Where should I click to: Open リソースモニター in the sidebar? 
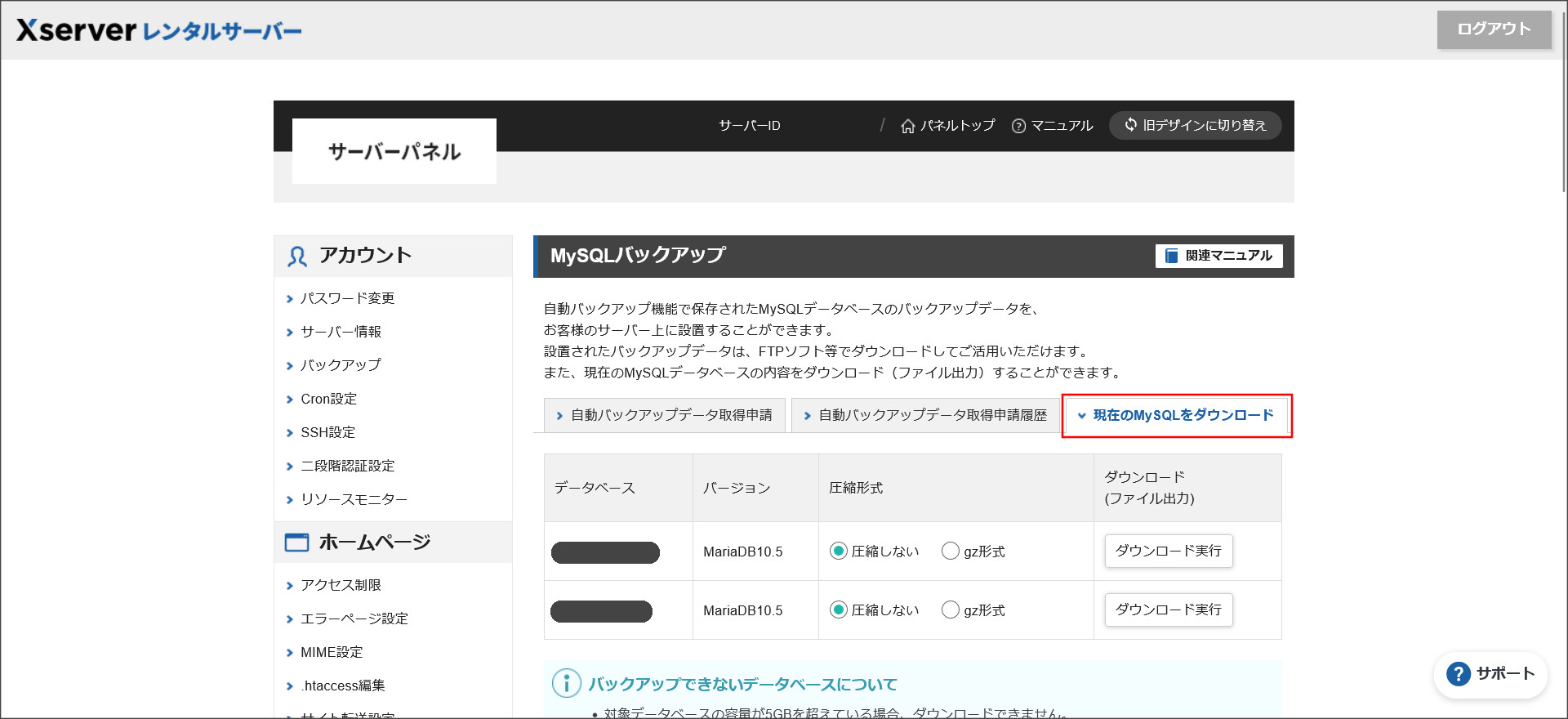point(354,499)
